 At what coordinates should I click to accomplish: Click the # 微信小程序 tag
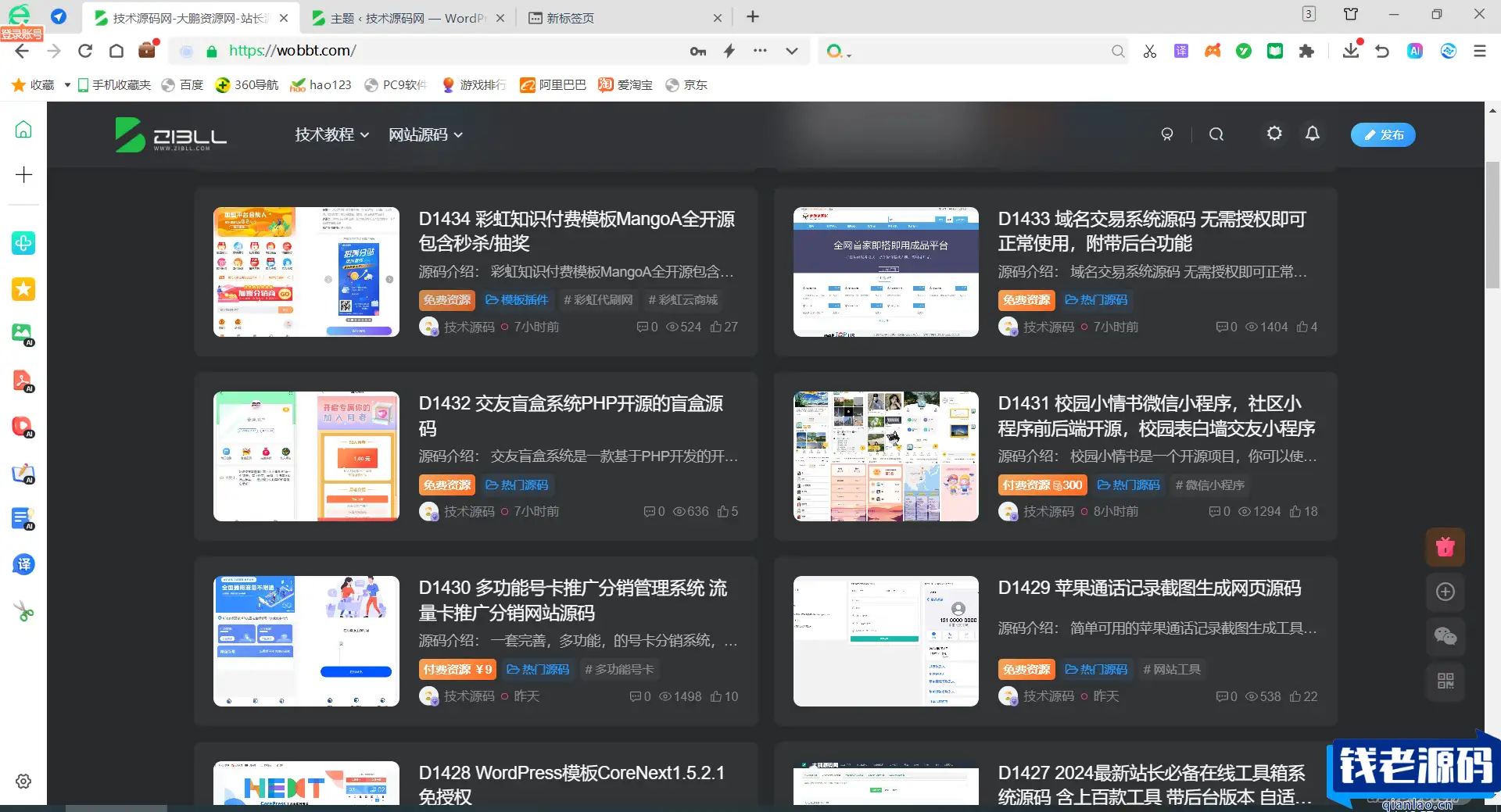(x=1210, y=485)
